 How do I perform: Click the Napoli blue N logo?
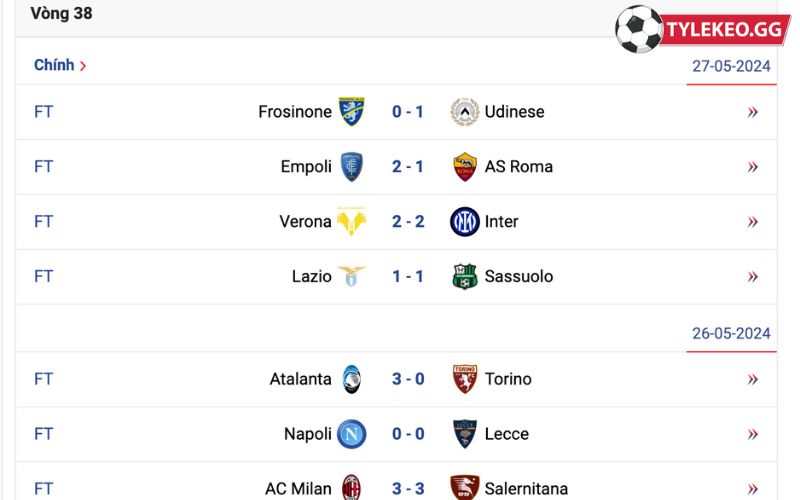click(x=352, y=434)
